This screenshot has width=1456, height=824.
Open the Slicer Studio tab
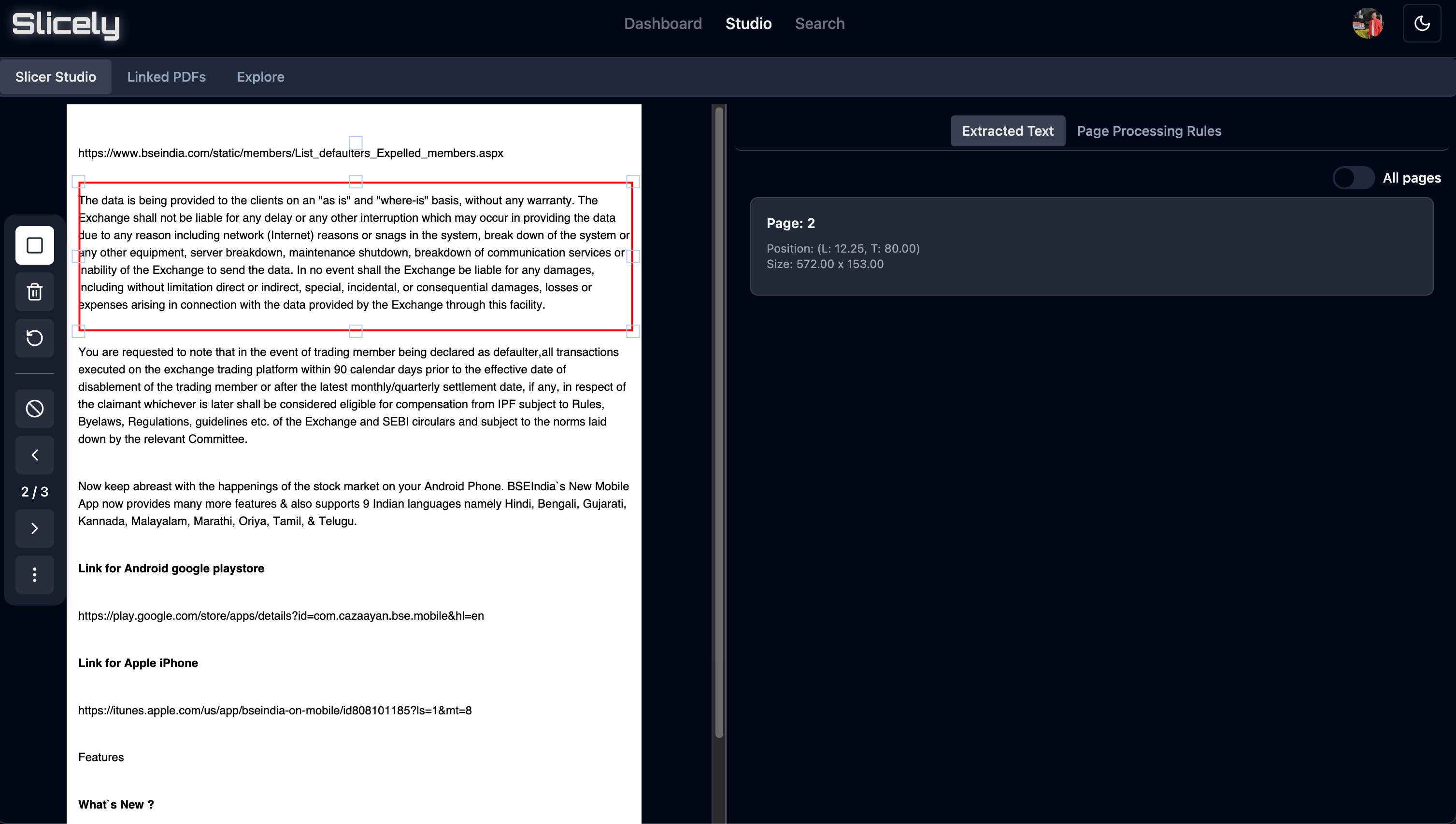click(x=55, y=76)
